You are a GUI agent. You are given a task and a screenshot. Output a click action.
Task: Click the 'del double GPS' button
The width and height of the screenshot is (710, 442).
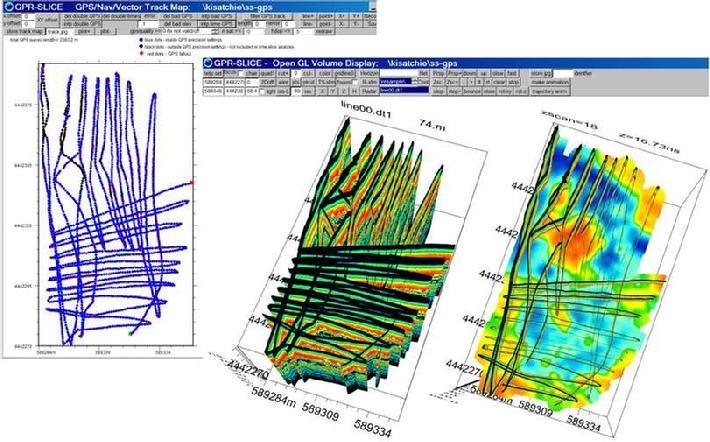82,16
